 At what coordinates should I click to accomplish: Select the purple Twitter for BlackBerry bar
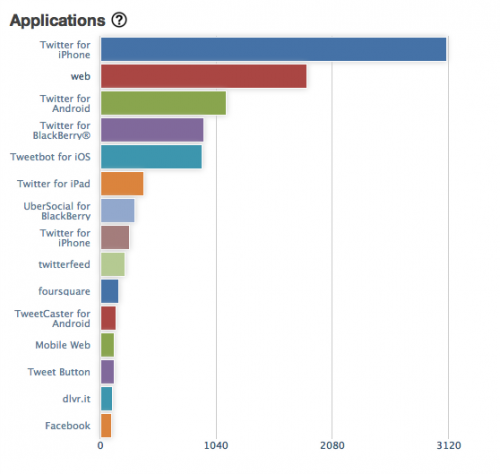tap(152, 130)
